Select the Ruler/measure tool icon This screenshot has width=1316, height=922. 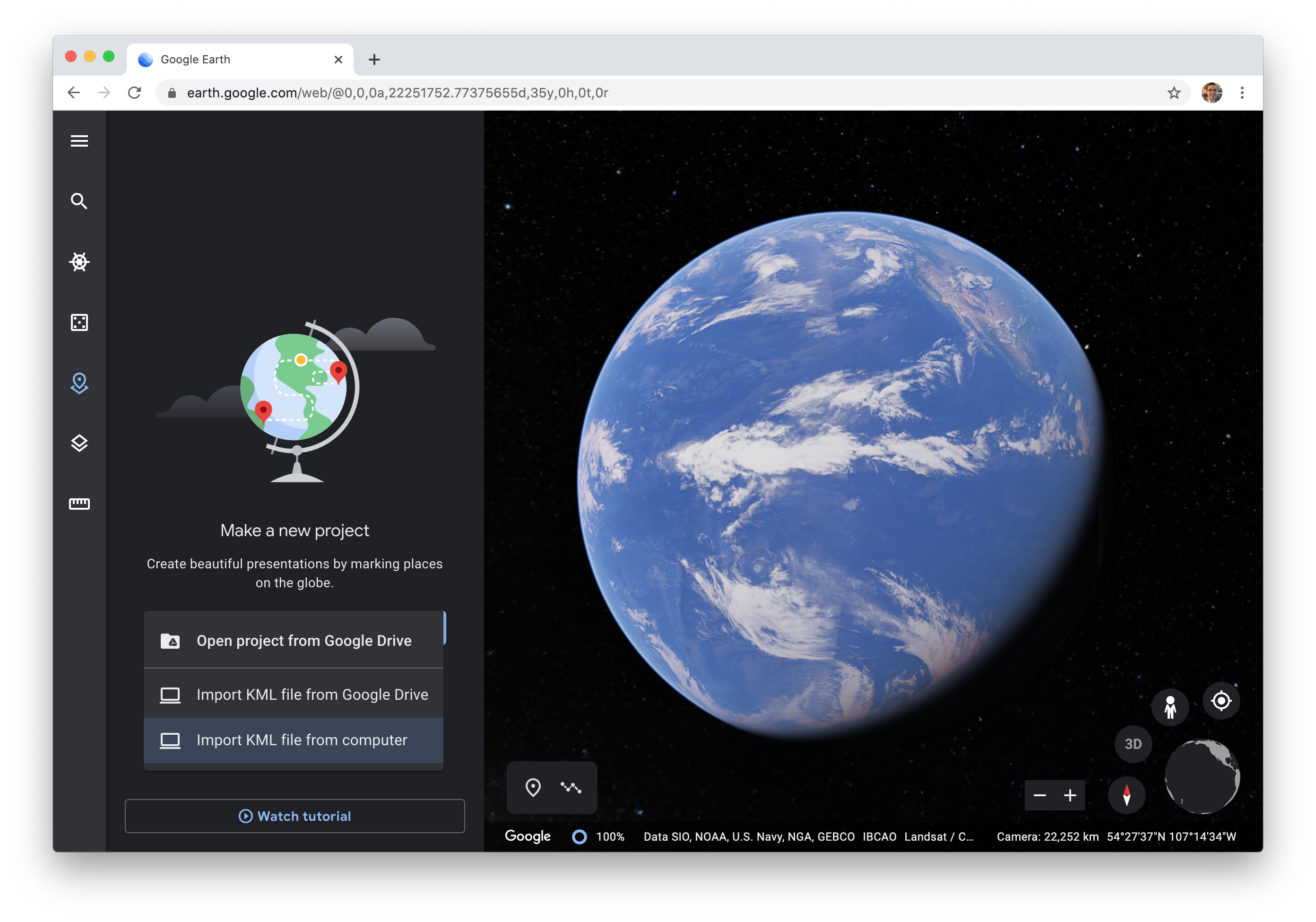(x=80, y=503)
